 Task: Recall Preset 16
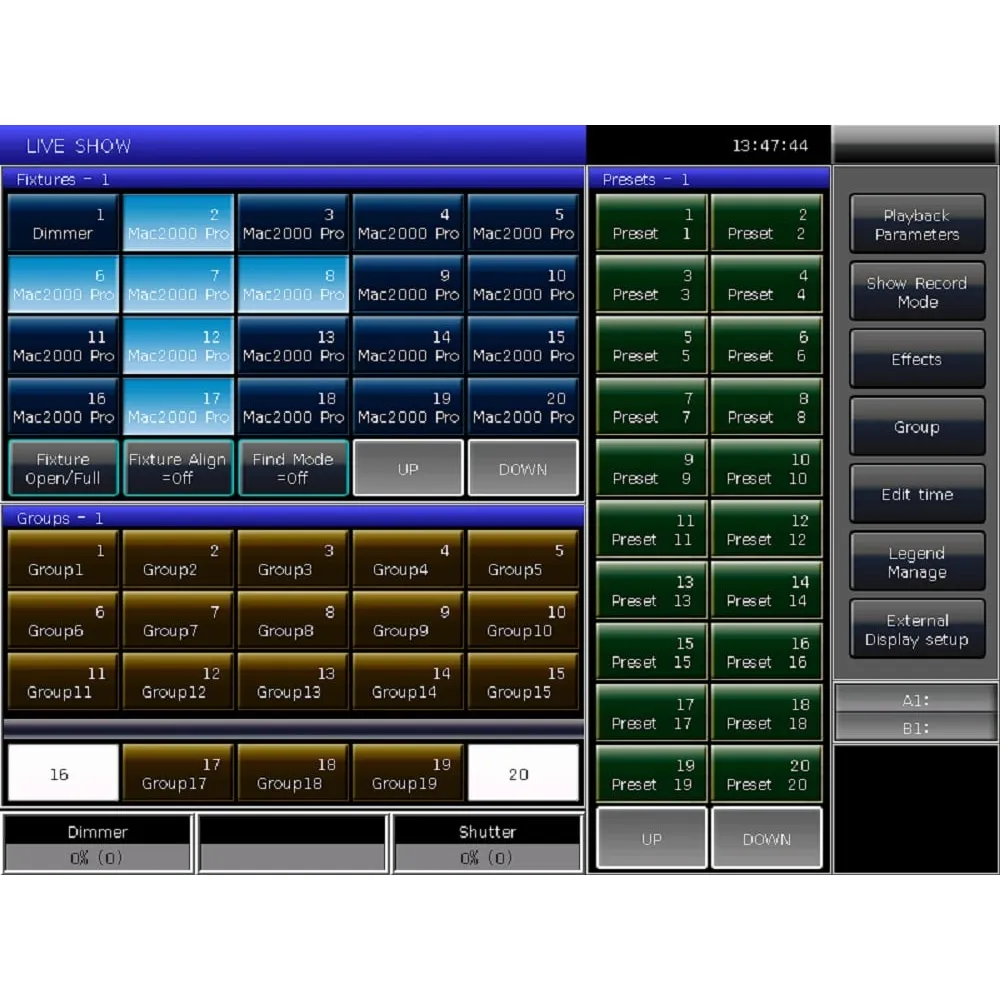[767, 652]
